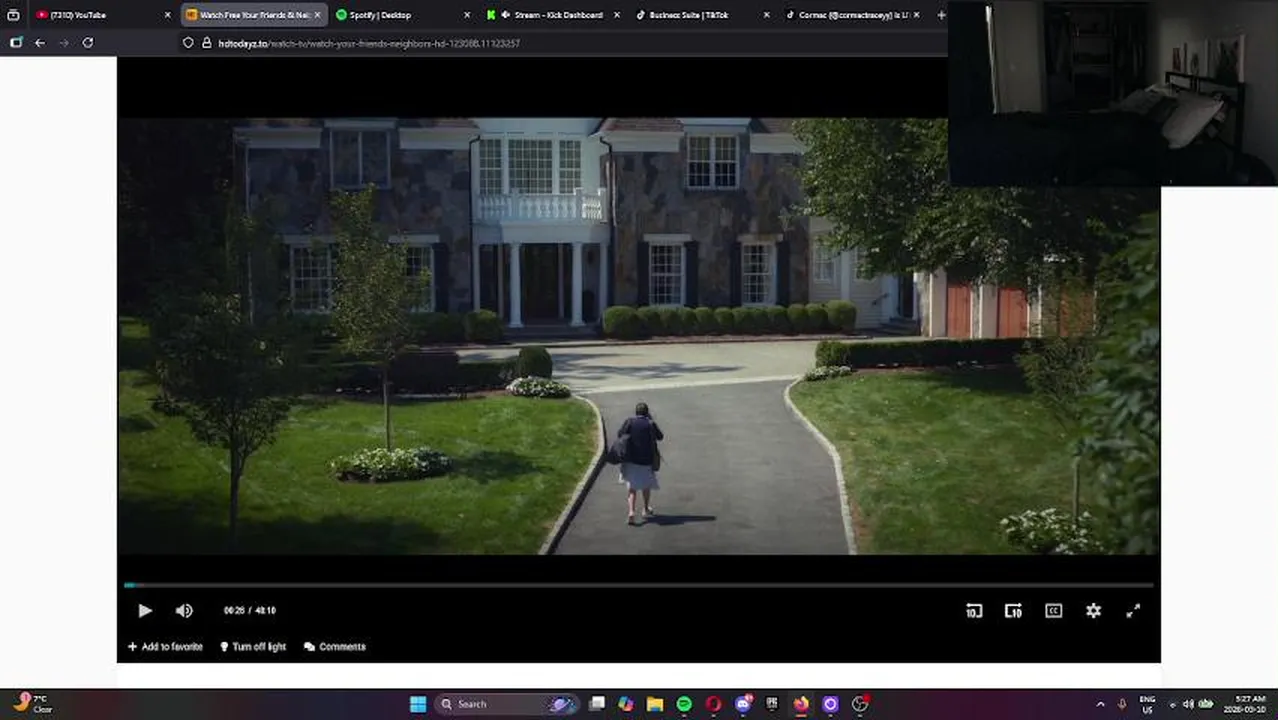Change the ENG US input language
This screenshot has height=720, width=1278.
[1148, 704]
